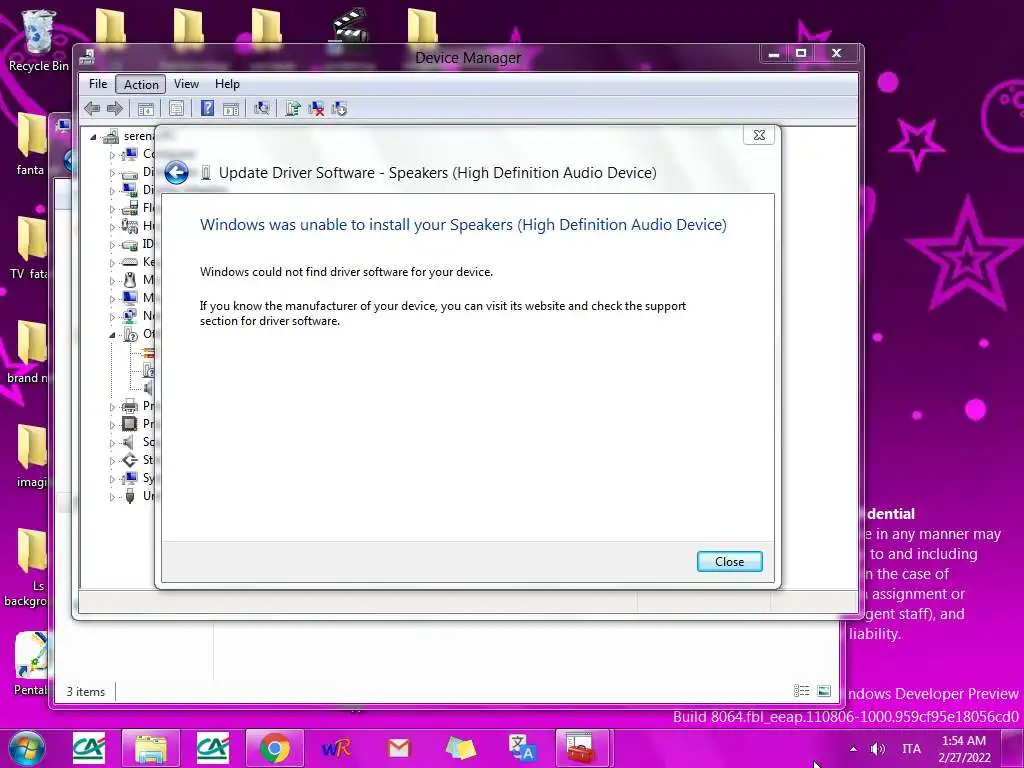Screen dimensions: 1024x768
Task: Toggle the Show/Hide Console Tree toolbar icon
Action: tap(146, 108)
